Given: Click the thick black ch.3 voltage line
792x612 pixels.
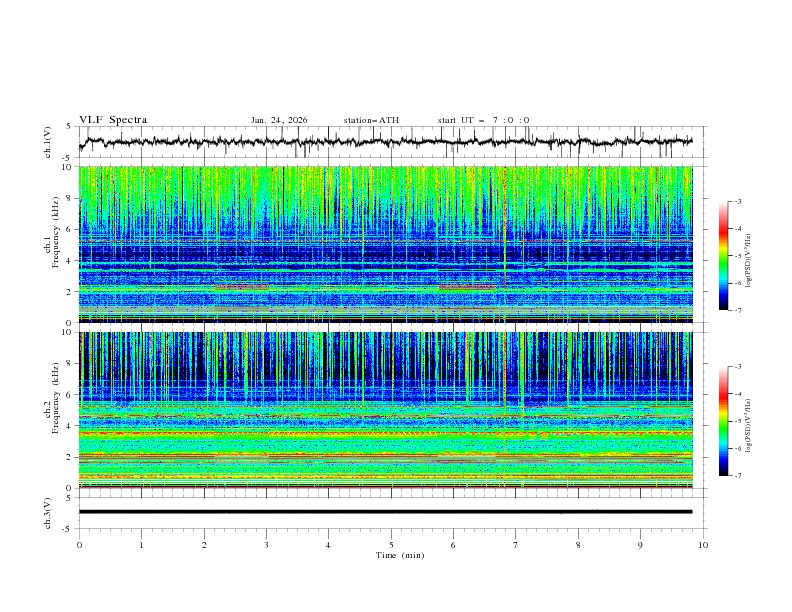Looking at the screenshot, I should (390, 512).
